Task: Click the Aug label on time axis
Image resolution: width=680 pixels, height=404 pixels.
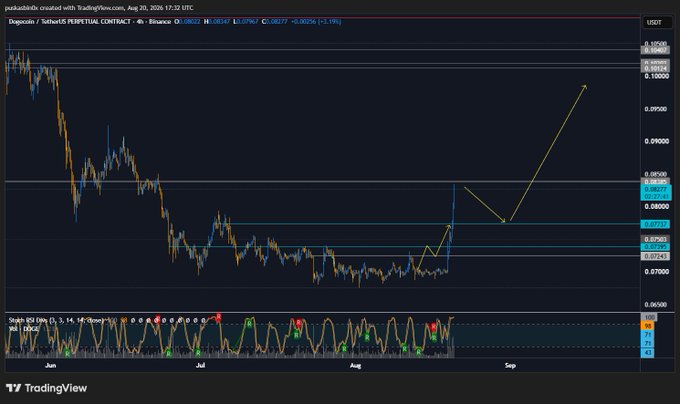Action: pyautogui.click(x=356, y=365)
